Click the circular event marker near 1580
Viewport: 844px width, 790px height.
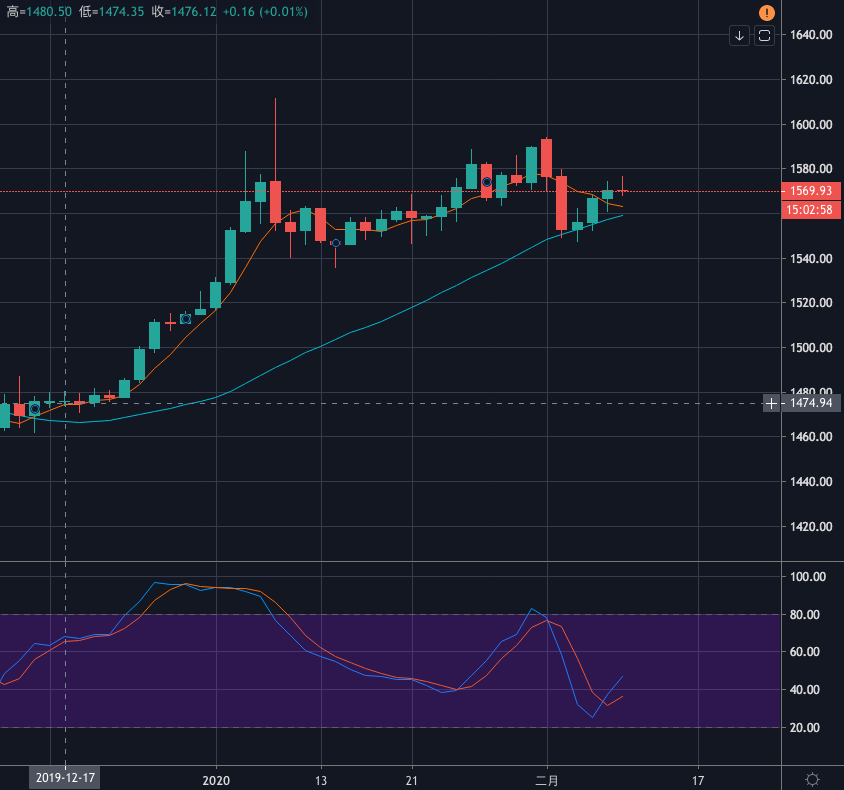point(487,182)
